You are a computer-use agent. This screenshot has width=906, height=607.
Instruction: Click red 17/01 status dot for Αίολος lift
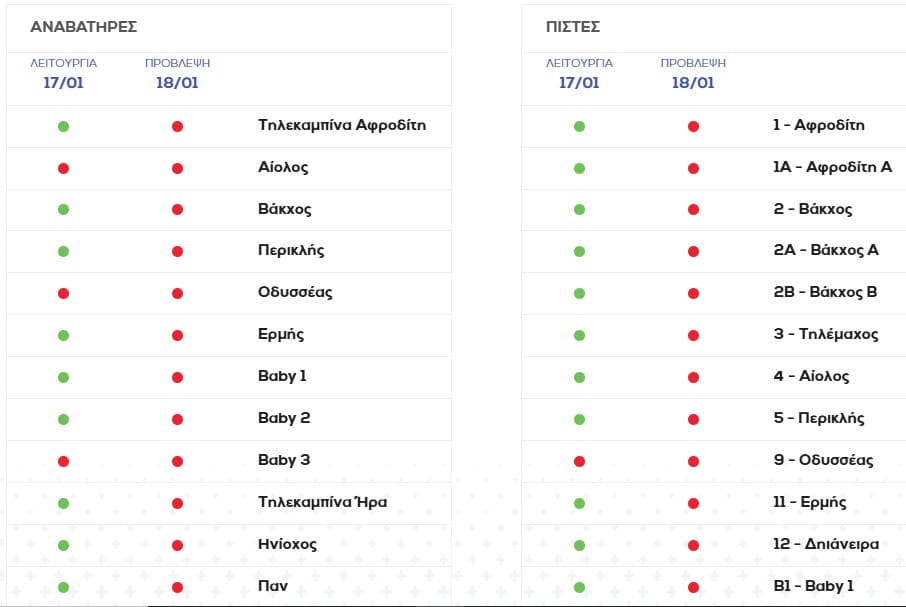pyautogui.click(x=63, y=169)
